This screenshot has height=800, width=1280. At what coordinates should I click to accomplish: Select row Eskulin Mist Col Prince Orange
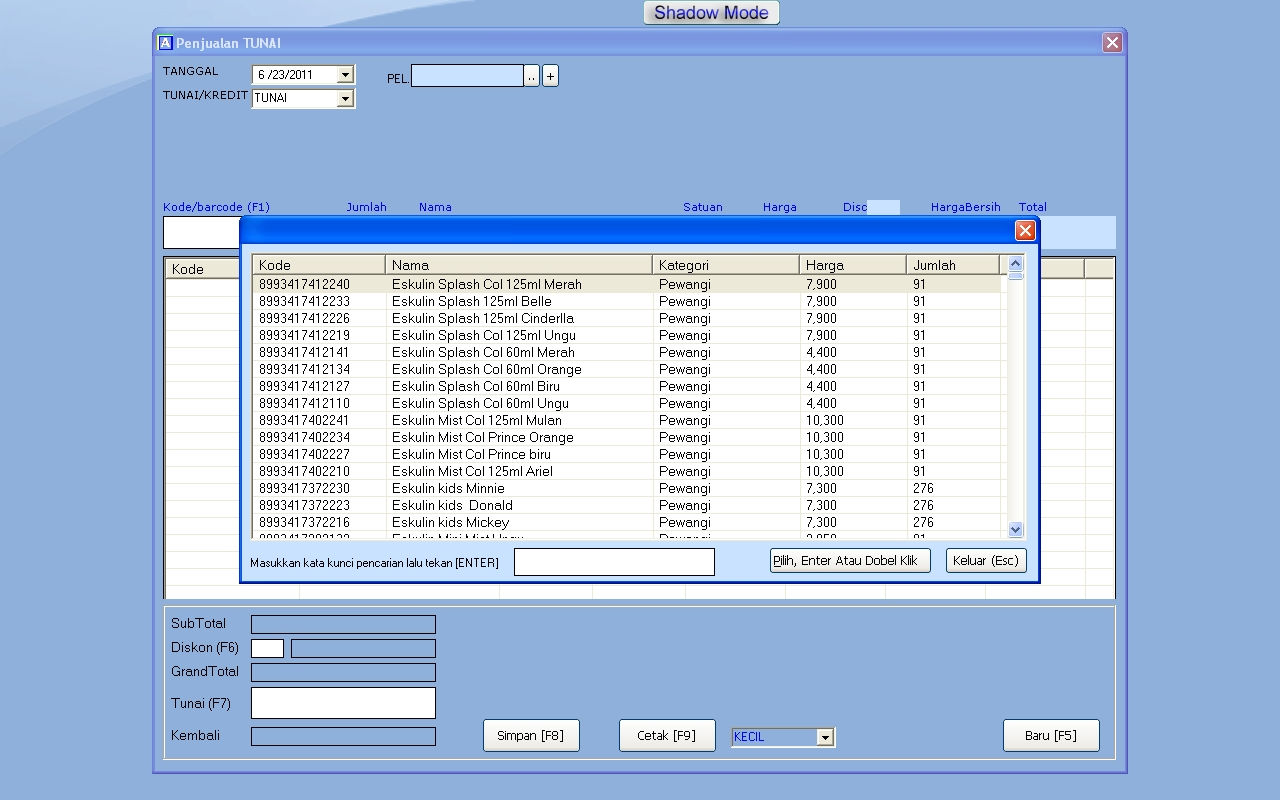[x=627, y=437]
